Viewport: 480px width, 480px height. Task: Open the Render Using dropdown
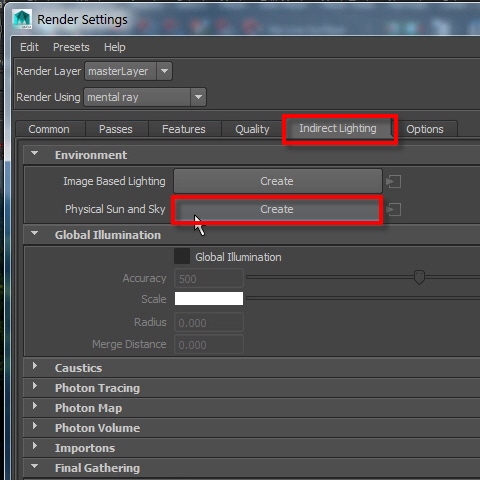(x=145, y=97)
